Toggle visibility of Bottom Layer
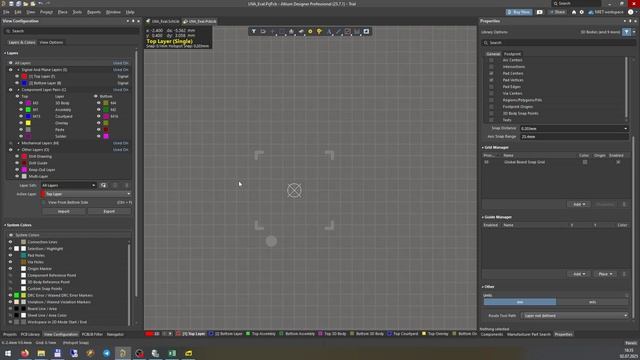 pos(17,83)
